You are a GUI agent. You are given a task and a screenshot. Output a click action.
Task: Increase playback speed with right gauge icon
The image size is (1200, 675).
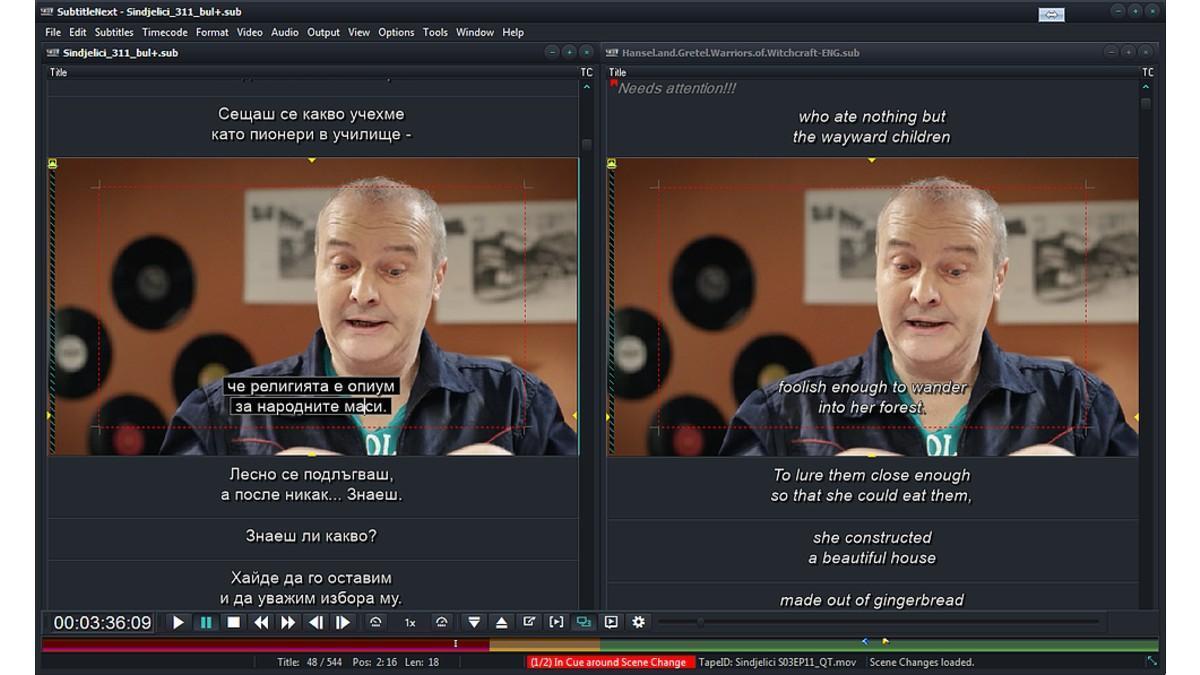pos(441,622)
